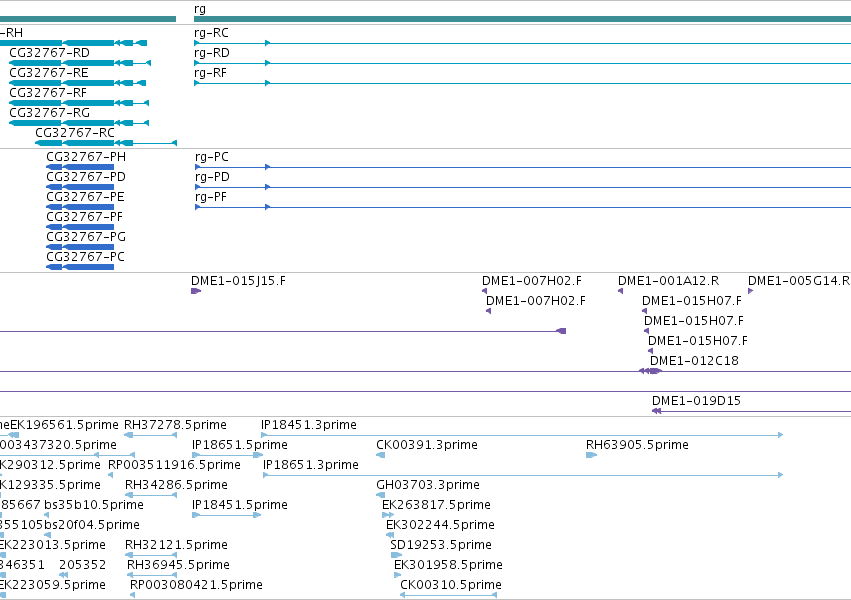The image size is (851, 600).
Task: Click the bs35b10.5prime EST label
Action: coord(94,505)
